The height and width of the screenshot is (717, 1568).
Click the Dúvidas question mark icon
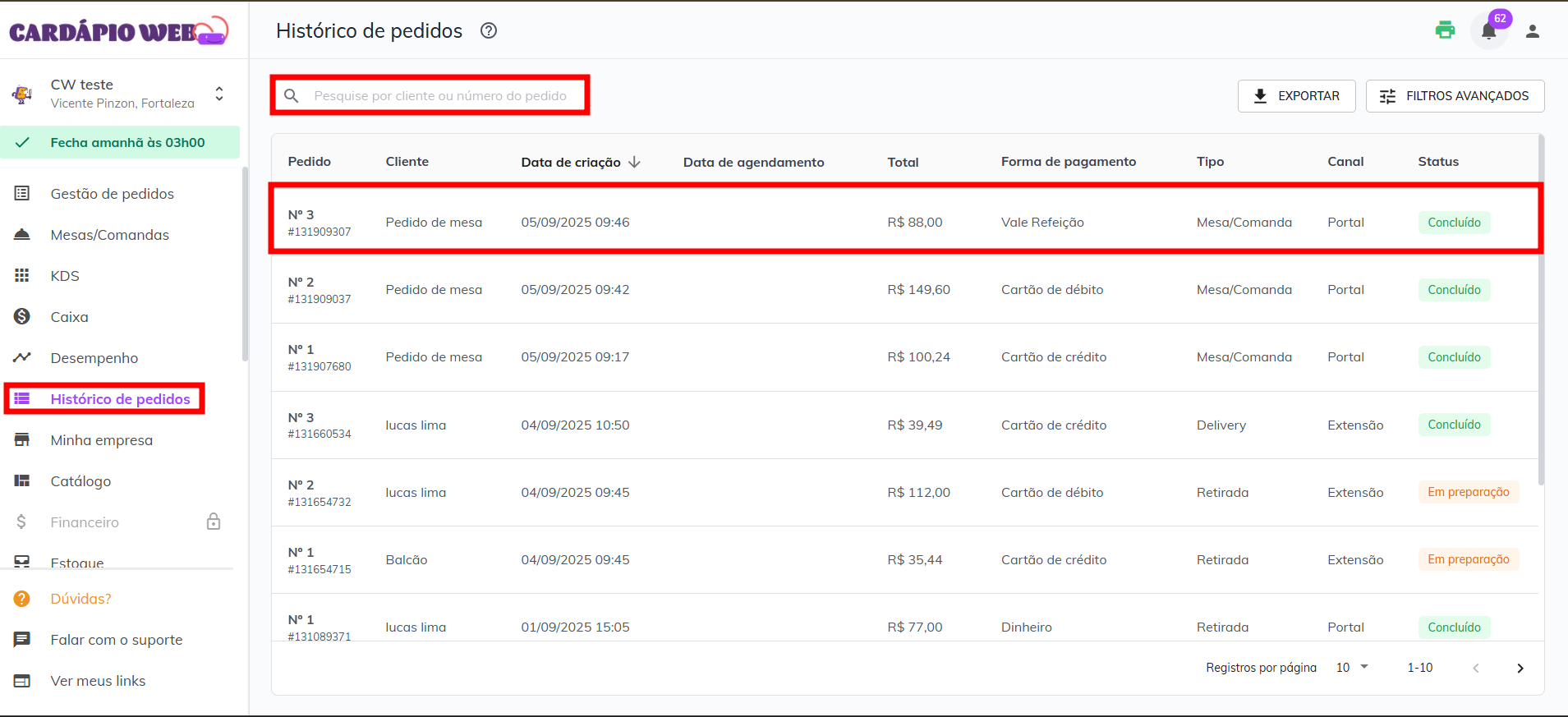22,599
